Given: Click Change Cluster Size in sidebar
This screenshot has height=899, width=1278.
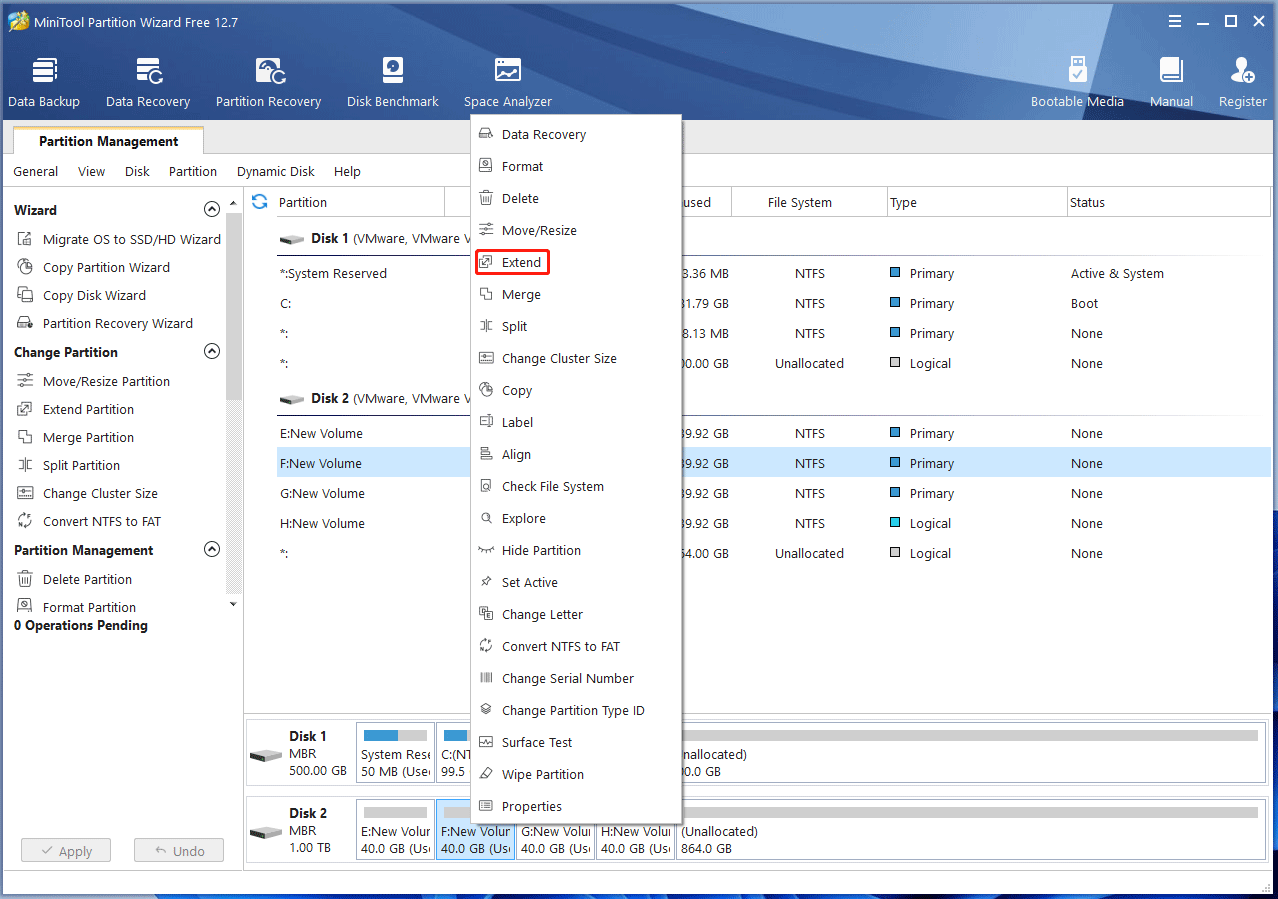Looking at the screenshot, I should point(87,493).
